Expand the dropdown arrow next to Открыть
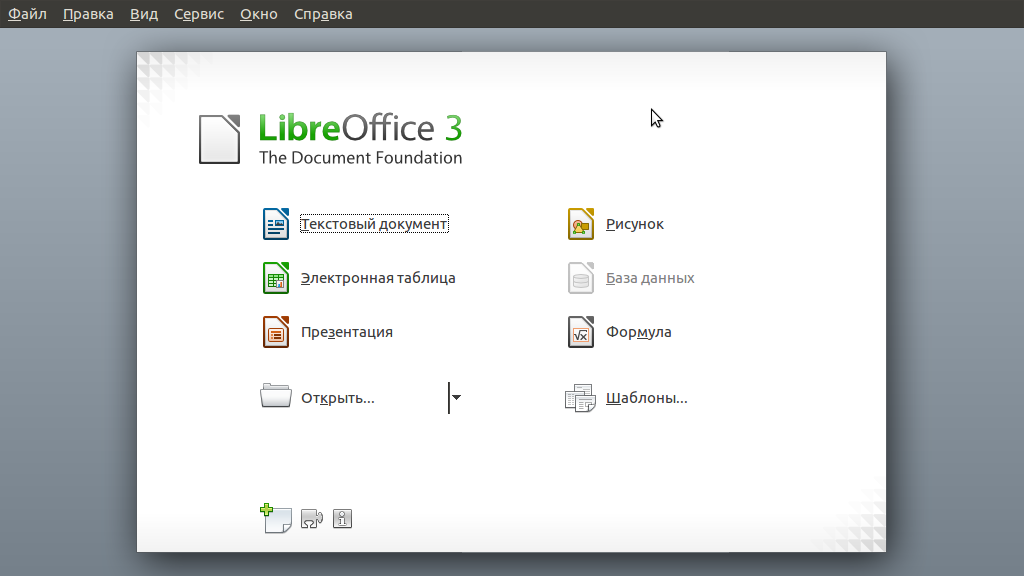This screenshot has width=1024, height=576. 456,397
